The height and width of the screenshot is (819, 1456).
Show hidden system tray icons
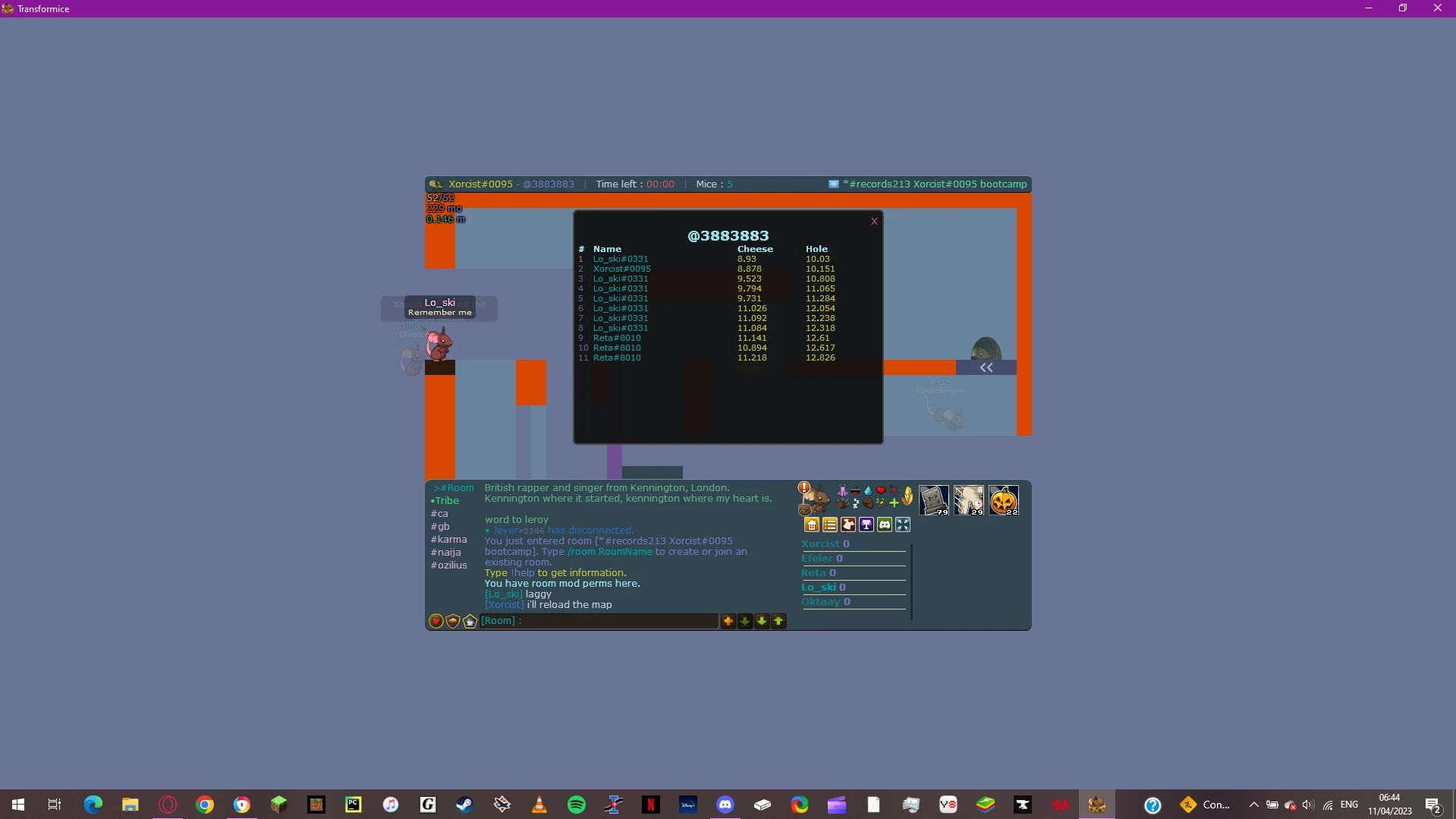click(x=1253, y=805)
